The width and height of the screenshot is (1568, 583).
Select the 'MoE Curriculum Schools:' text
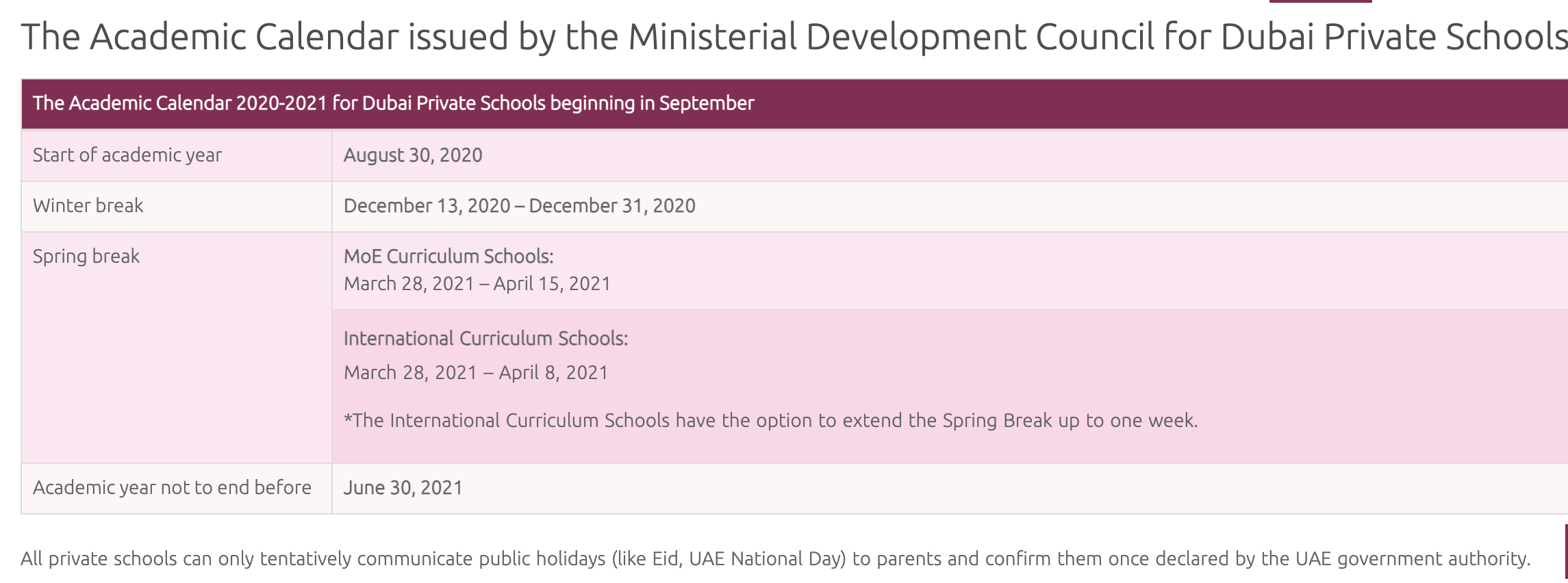coord(448,257)
